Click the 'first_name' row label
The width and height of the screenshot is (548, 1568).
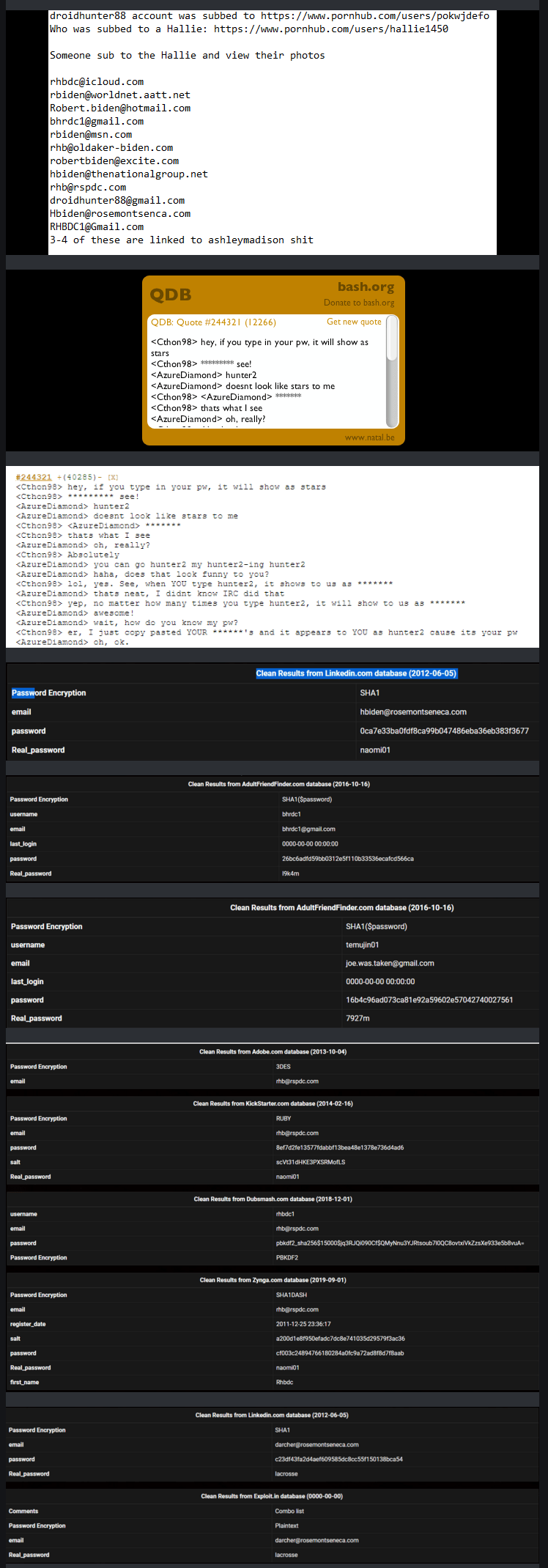pyautogui.click(x=25, y=1382)
